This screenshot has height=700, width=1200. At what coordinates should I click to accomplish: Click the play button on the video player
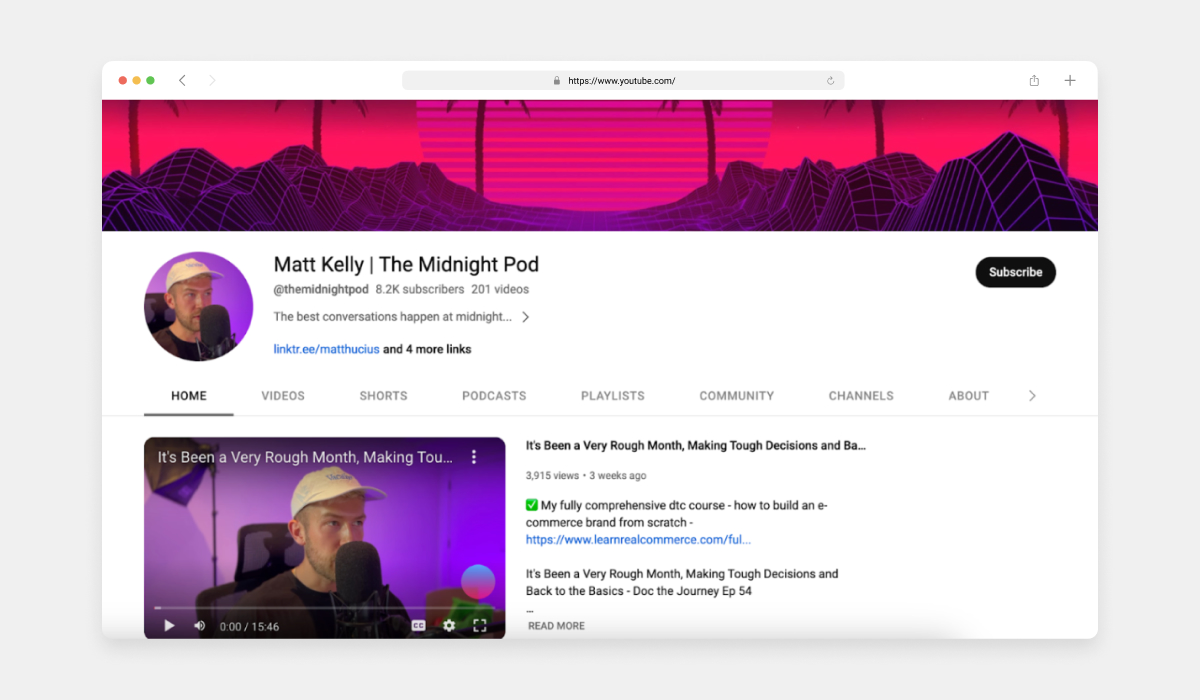tap(168, 625)
